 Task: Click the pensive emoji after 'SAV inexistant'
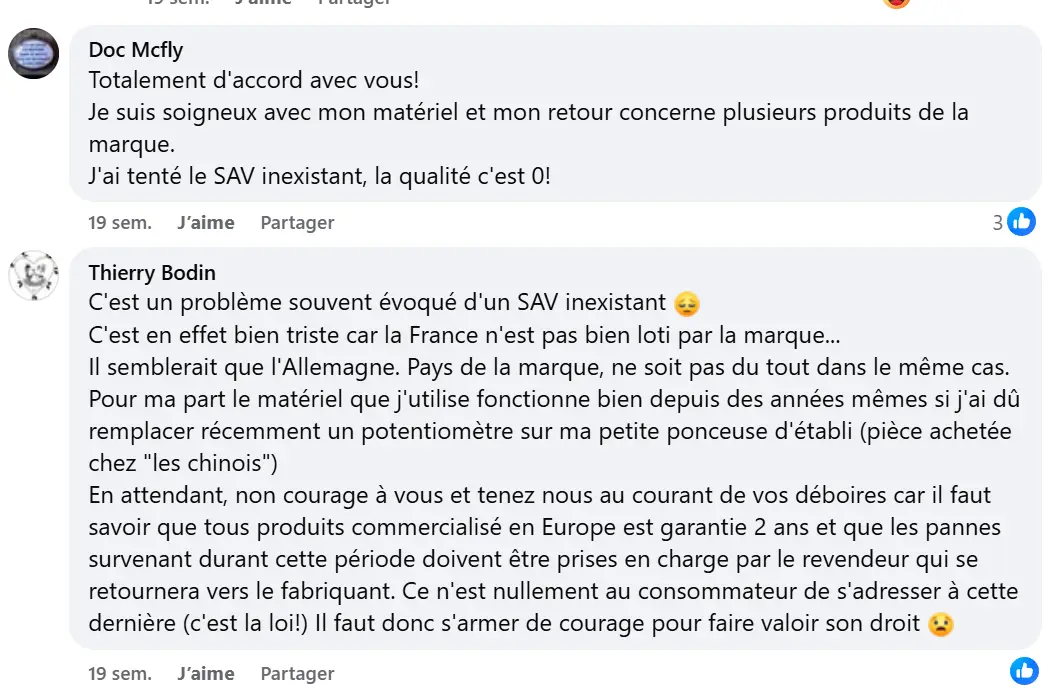tap(686, 303)
